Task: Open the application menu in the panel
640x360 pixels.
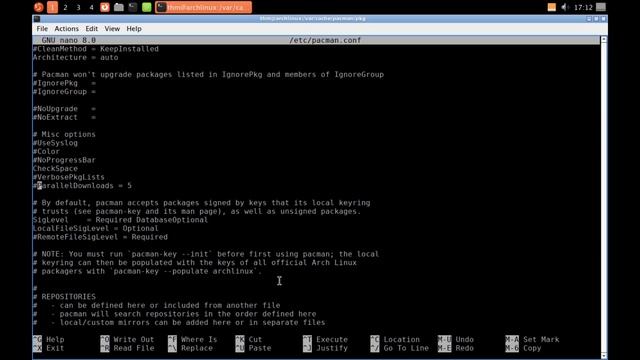Action: [x=38, y=7]
